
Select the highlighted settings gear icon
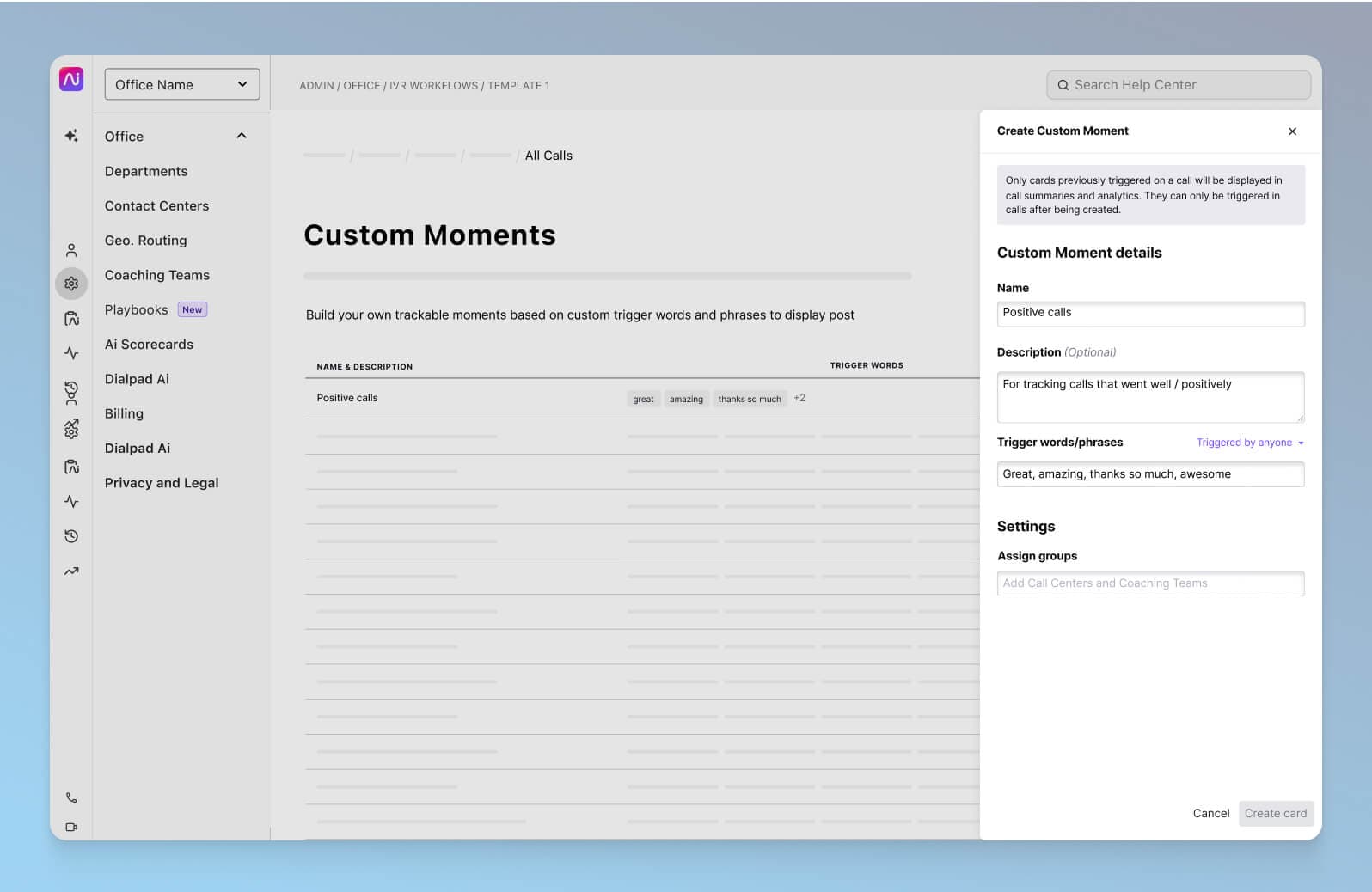click(71, 284)
